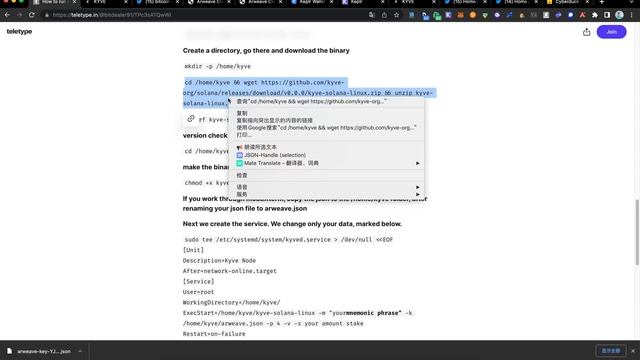
Task: Open the Chrome profile avatar
Action: click(619, 15)
